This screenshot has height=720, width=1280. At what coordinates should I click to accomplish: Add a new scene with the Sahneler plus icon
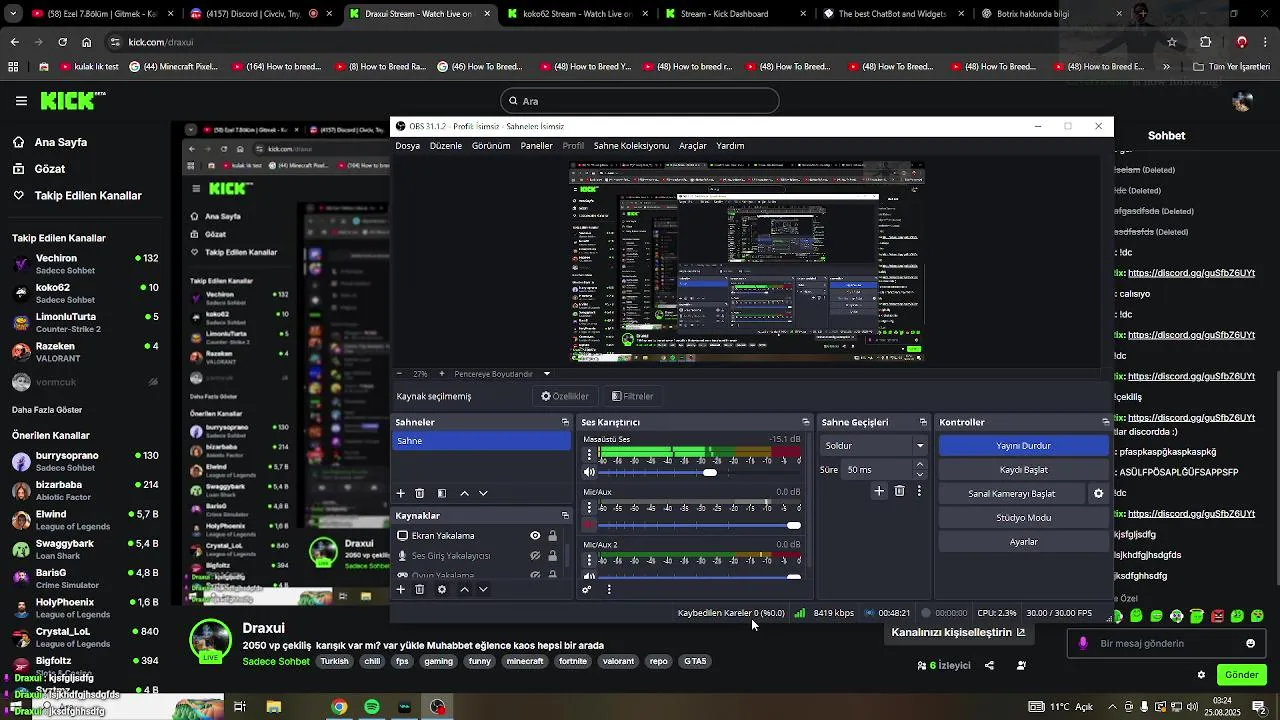[x=401, y=493]
